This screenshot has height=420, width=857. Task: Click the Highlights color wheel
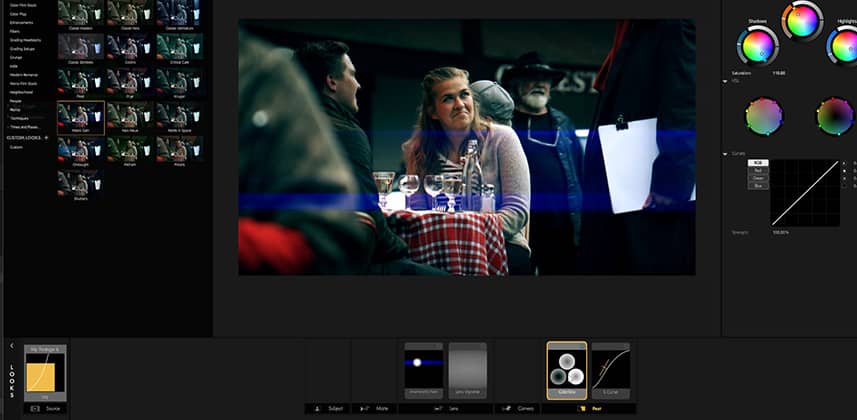tap(843, 46)
